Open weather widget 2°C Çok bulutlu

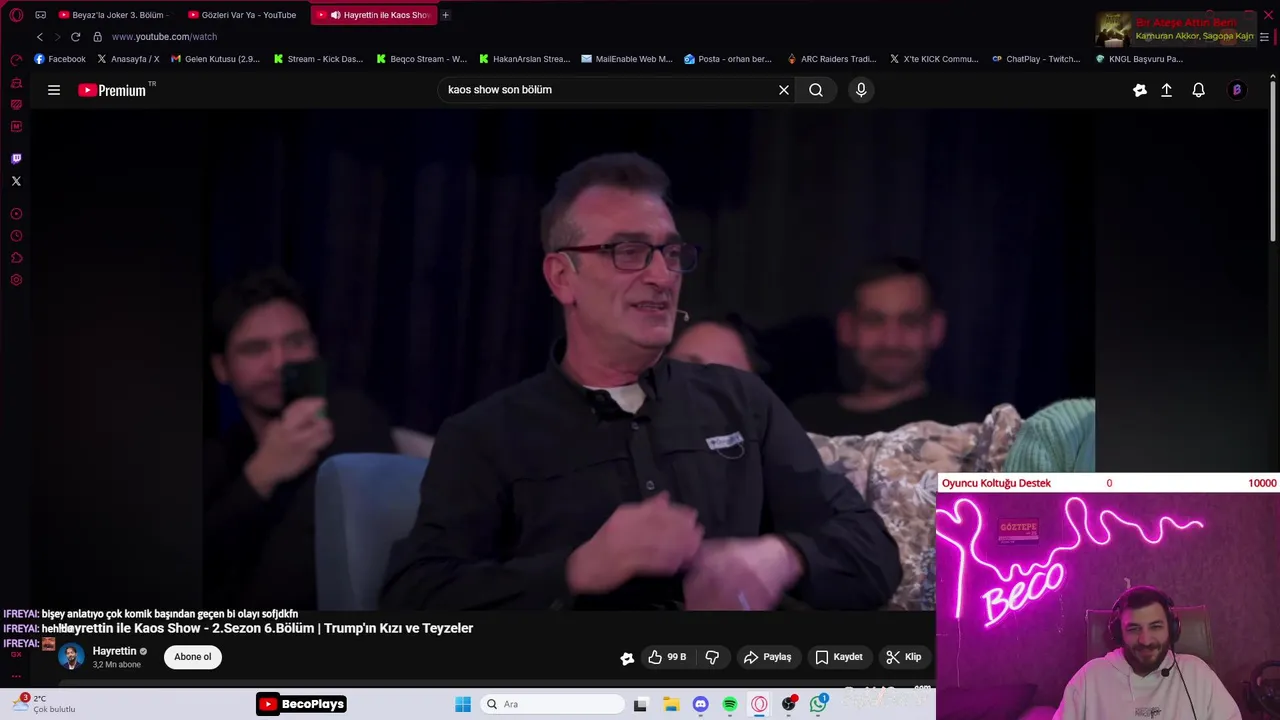point(42,704)
